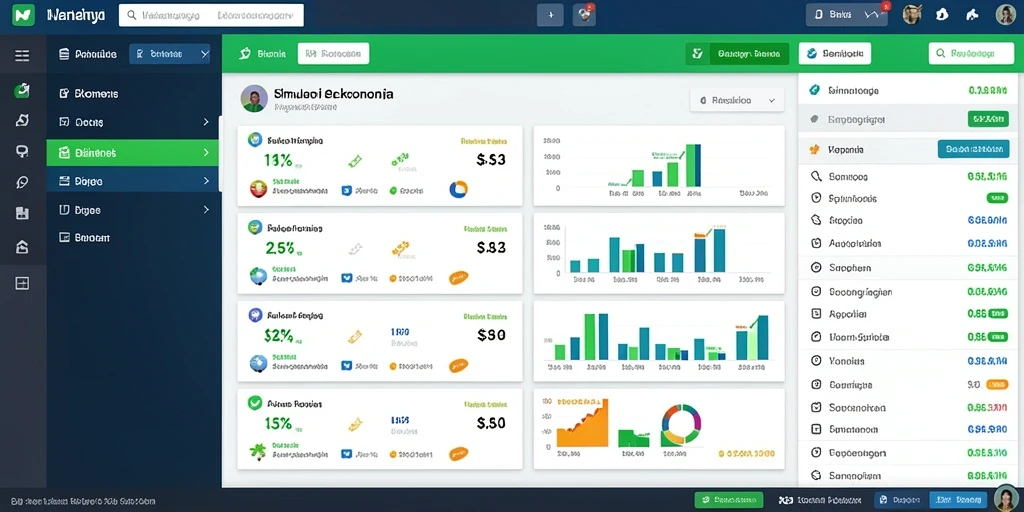This screenshot has height=512, width=1024.
Task: Toggle the orange pill badge in right list
Action: (997, 385)
